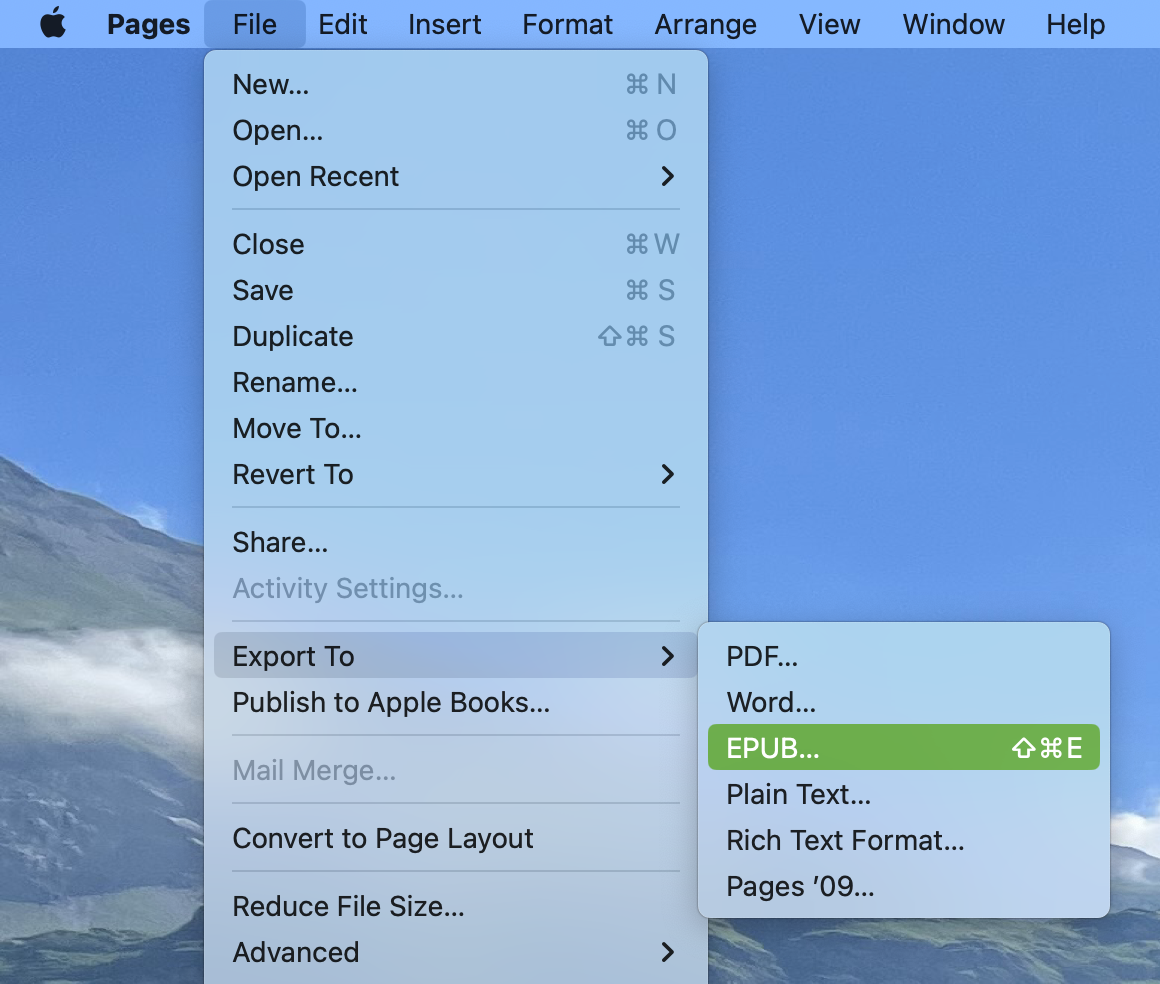1160x984 pixels.
Task: Select Convert to Page Layout
Action: click(x=456, y=838)
